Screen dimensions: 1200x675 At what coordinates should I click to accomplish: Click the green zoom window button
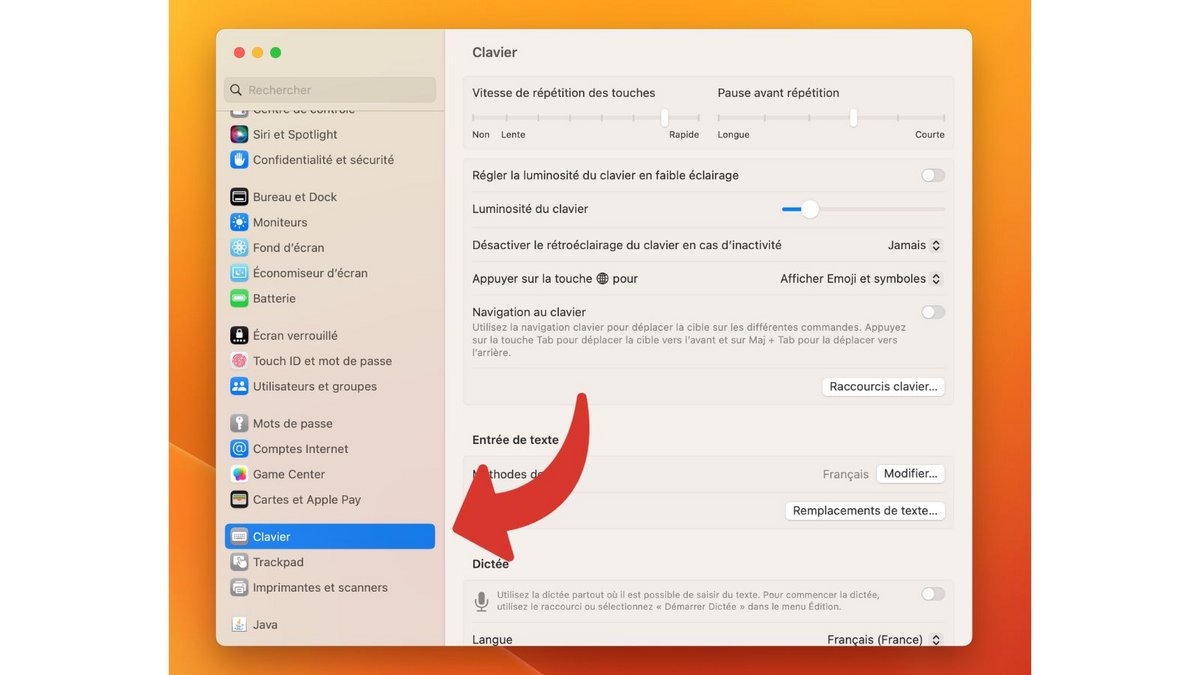(275, 52)
